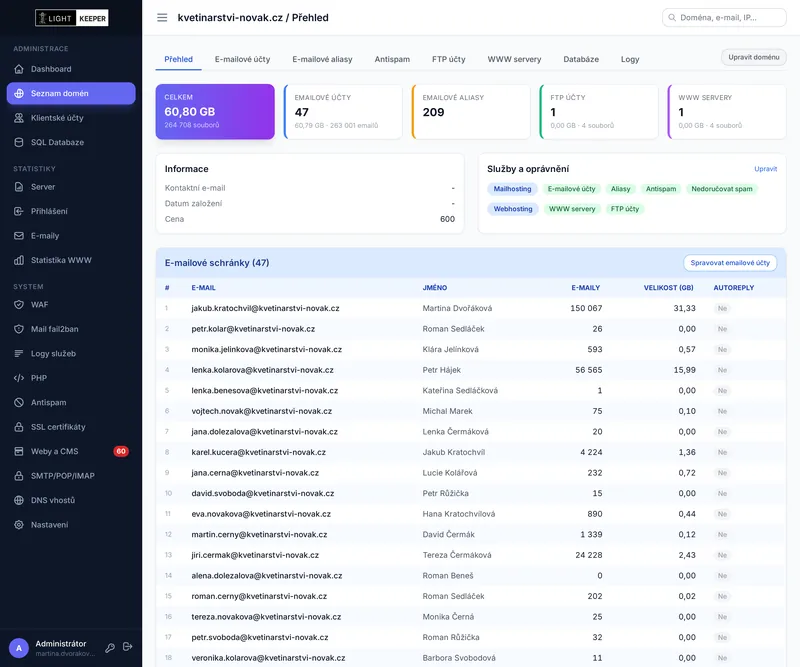Click the SQL Databaze database icon

click(x=19, y=142)
